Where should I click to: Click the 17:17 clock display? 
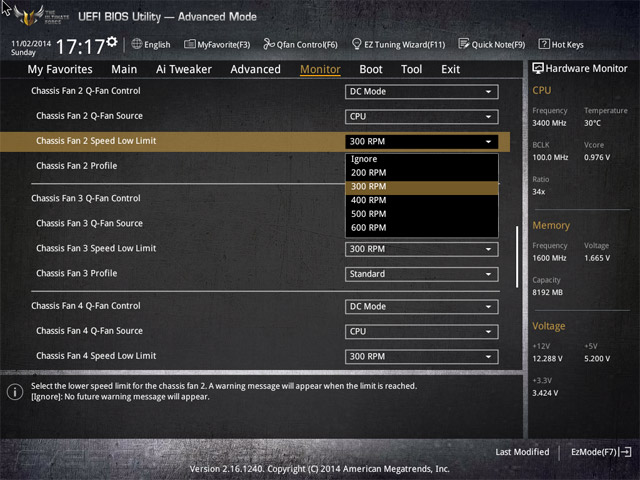(x=80, y=47)
